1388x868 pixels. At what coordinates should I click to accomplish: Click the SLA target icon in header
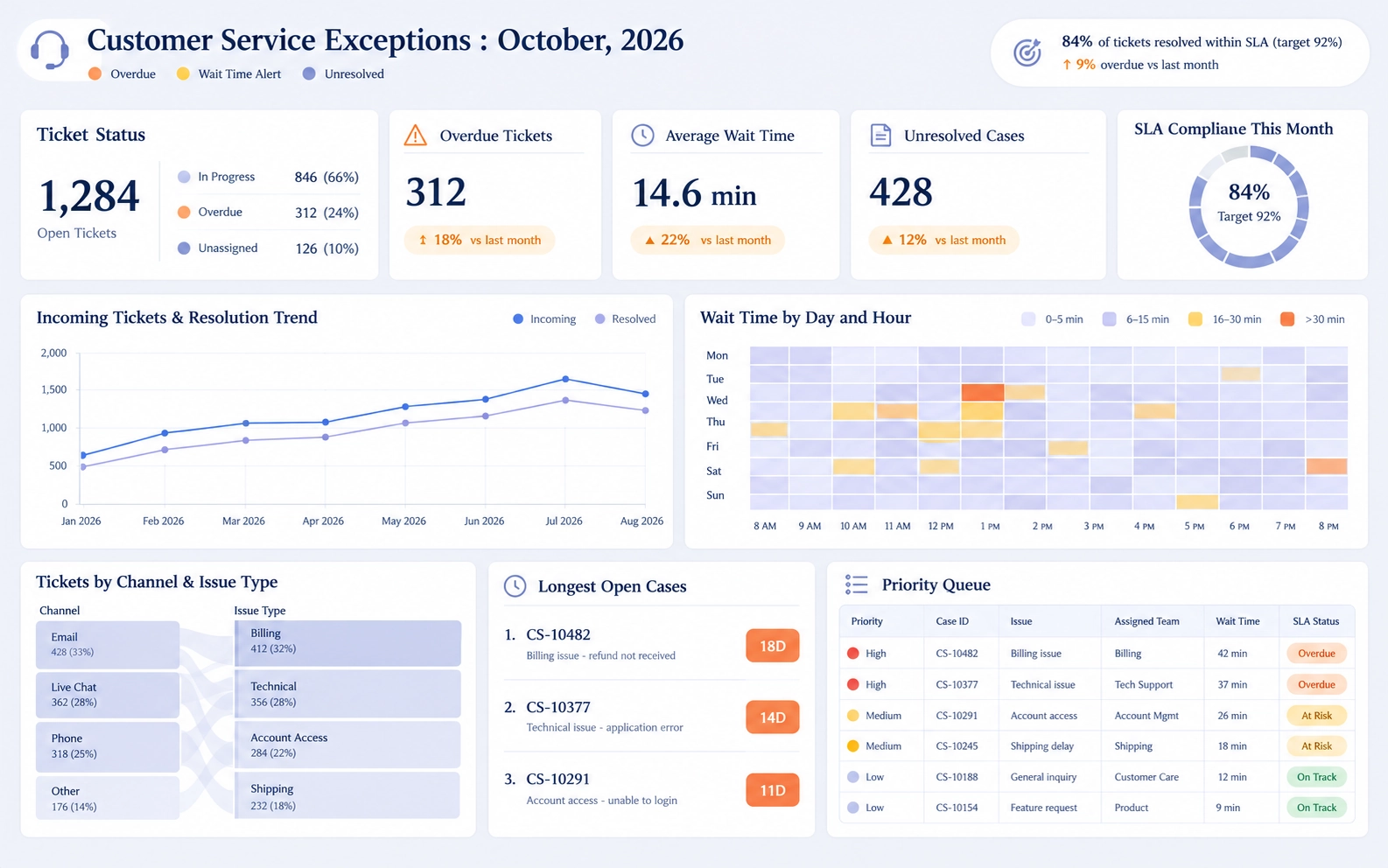point(1027,52)
